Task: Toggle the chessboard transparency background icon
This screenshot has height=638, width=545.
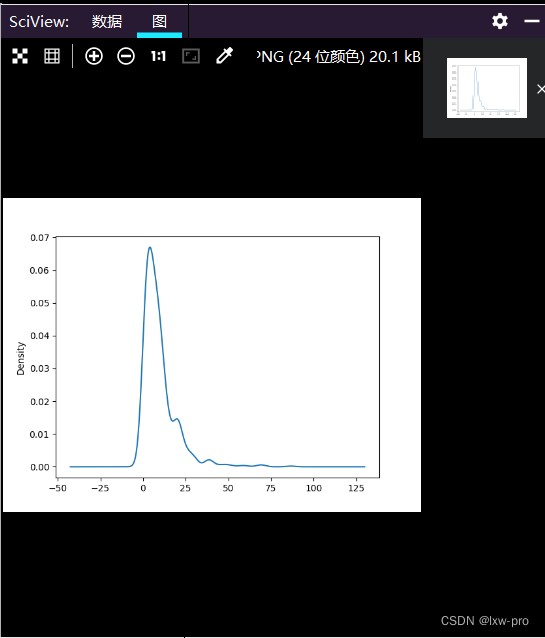Action: tap(20, 56)
